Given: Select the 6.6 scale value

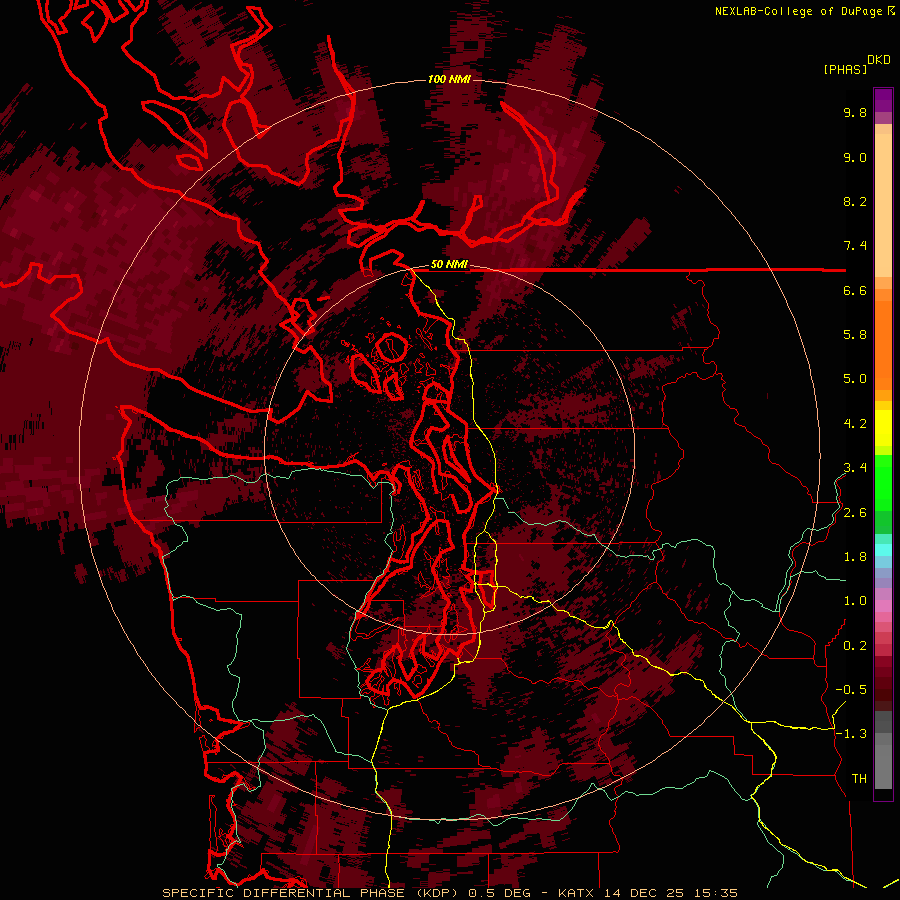Looking at the screenshot, I should [855, 290].
